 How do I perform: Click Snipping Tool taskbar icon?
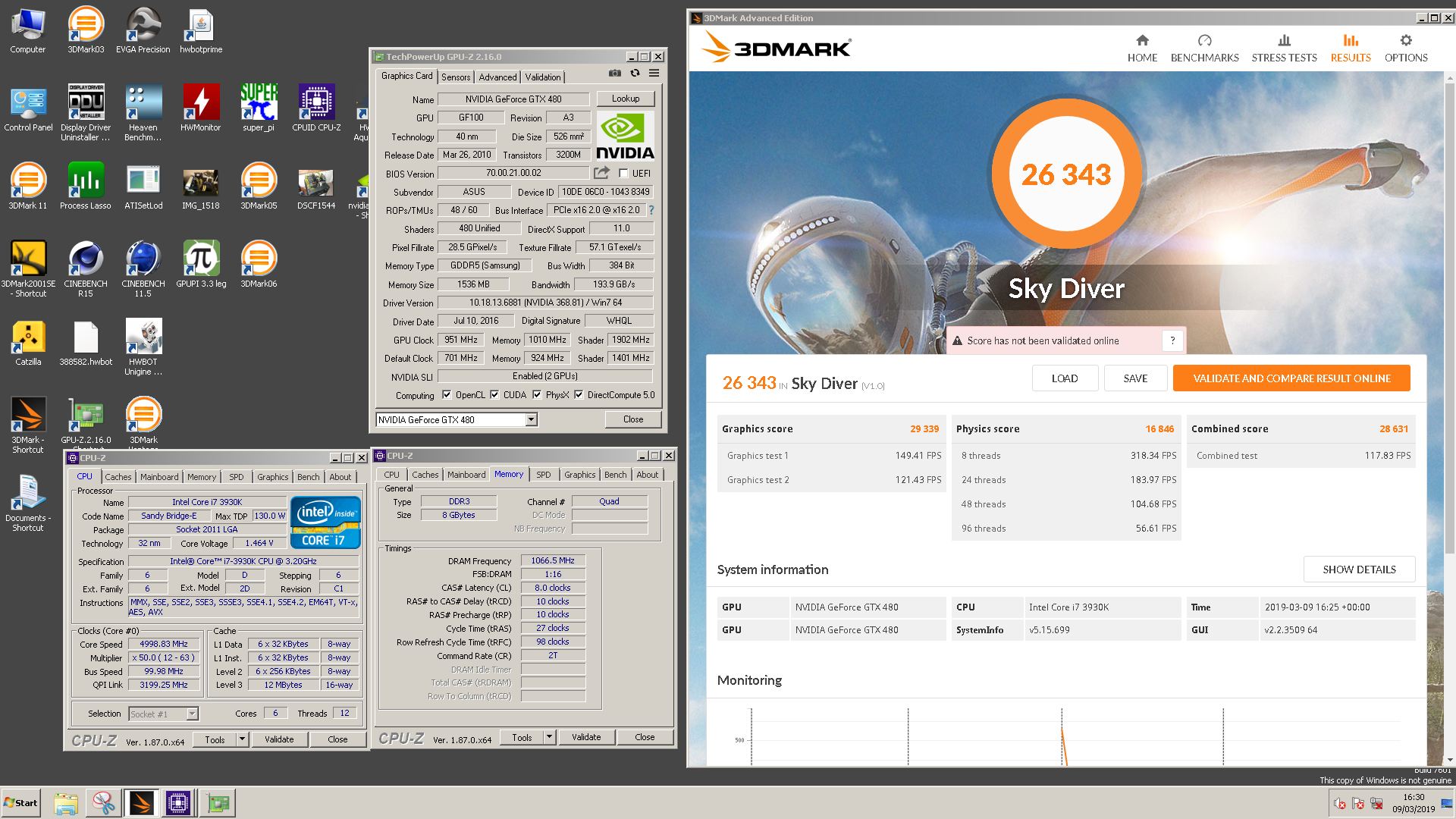[x=103, y=803]
